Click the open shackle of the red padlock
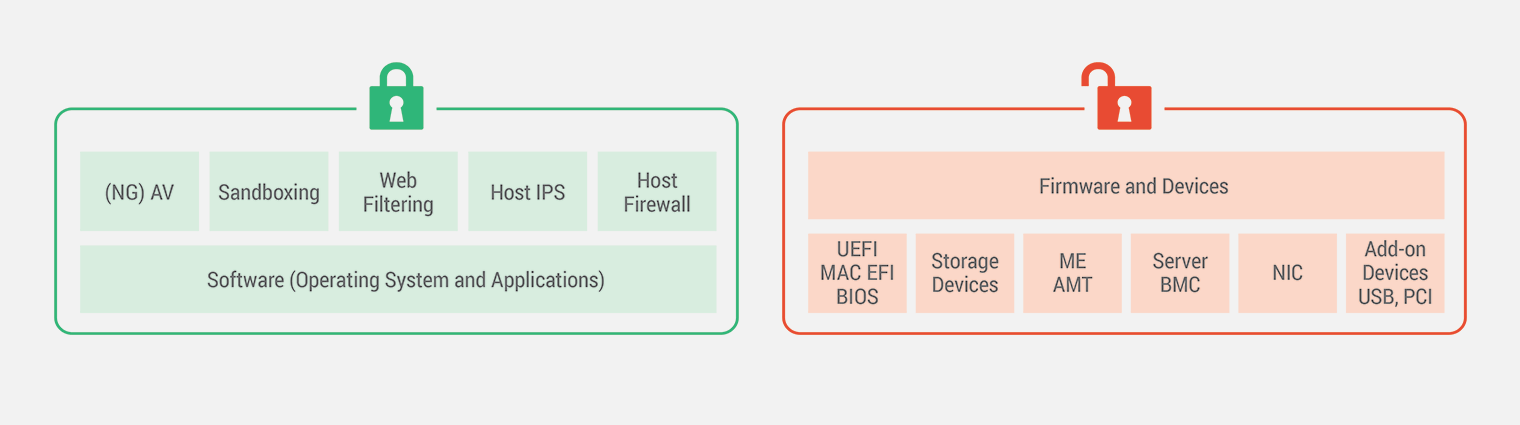This screenshot has height=425, width=1520. (x=1098, y=74)
